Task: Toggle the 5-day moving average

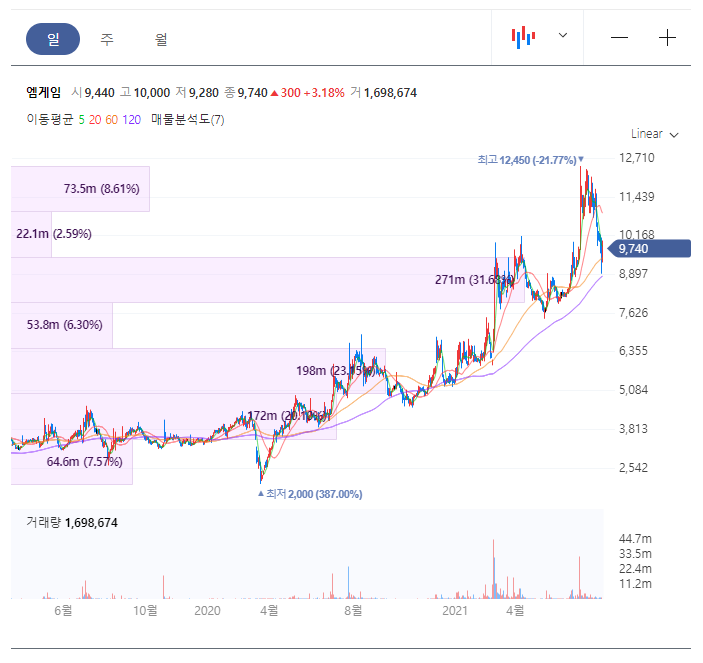Action: 82,120
